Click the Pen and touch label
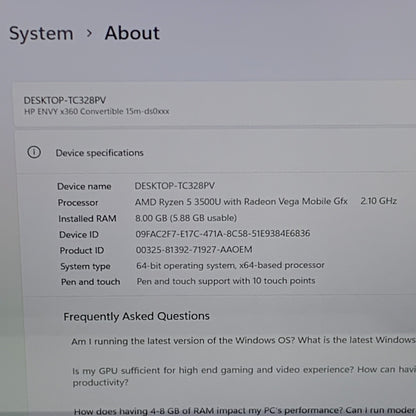Viewport: 416px width, 416px height. click(x=90, y=282)
